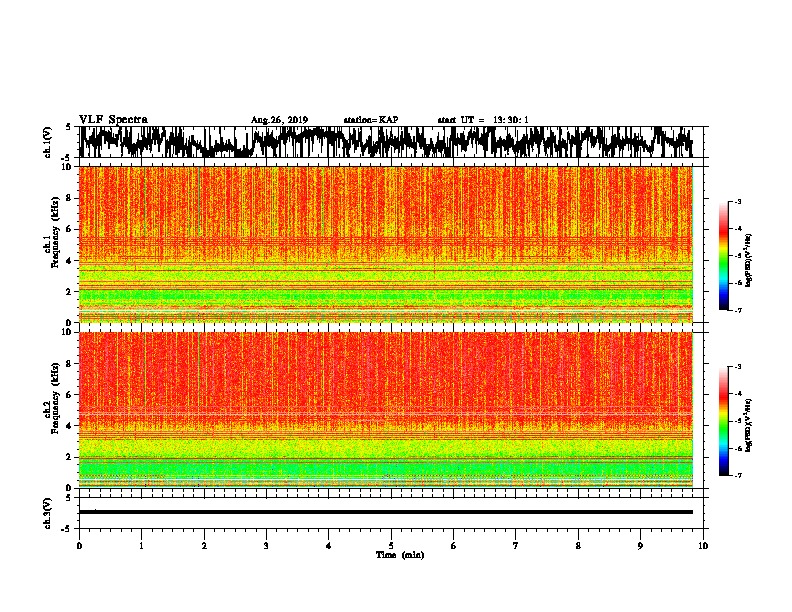Click the ch.1 spectrogram heatmap
The height and width of the screenshot is (612, 792).
[386, 244]
